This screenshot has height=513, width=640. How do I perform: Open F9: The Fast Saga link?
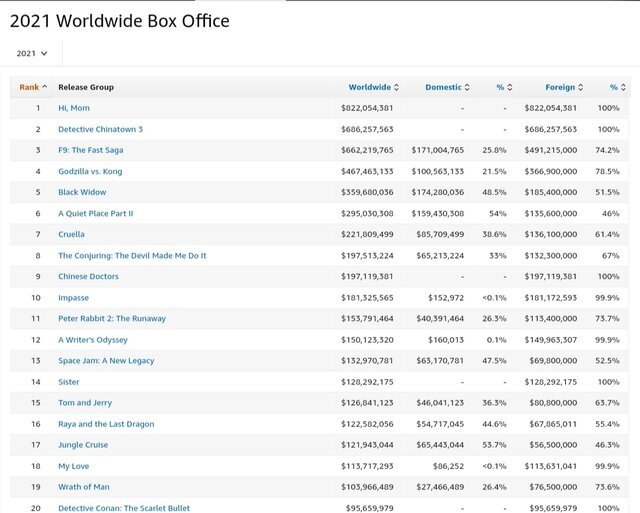click(x=91, y=150)
